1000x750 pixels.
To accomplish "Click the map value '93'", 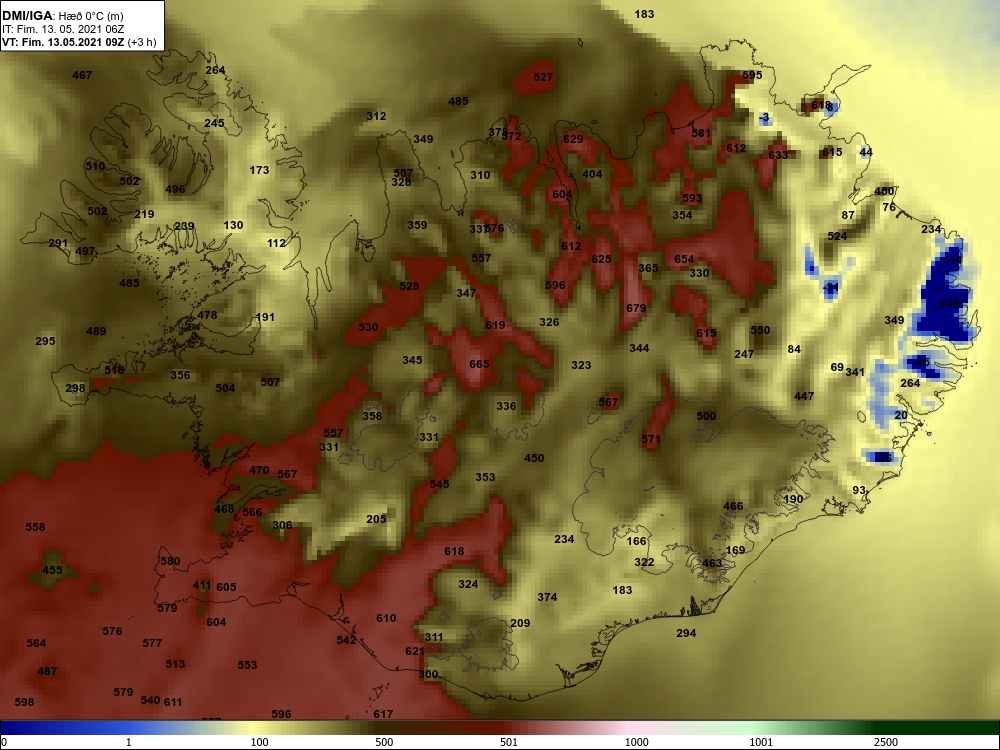I will click(x=859, y=490).
